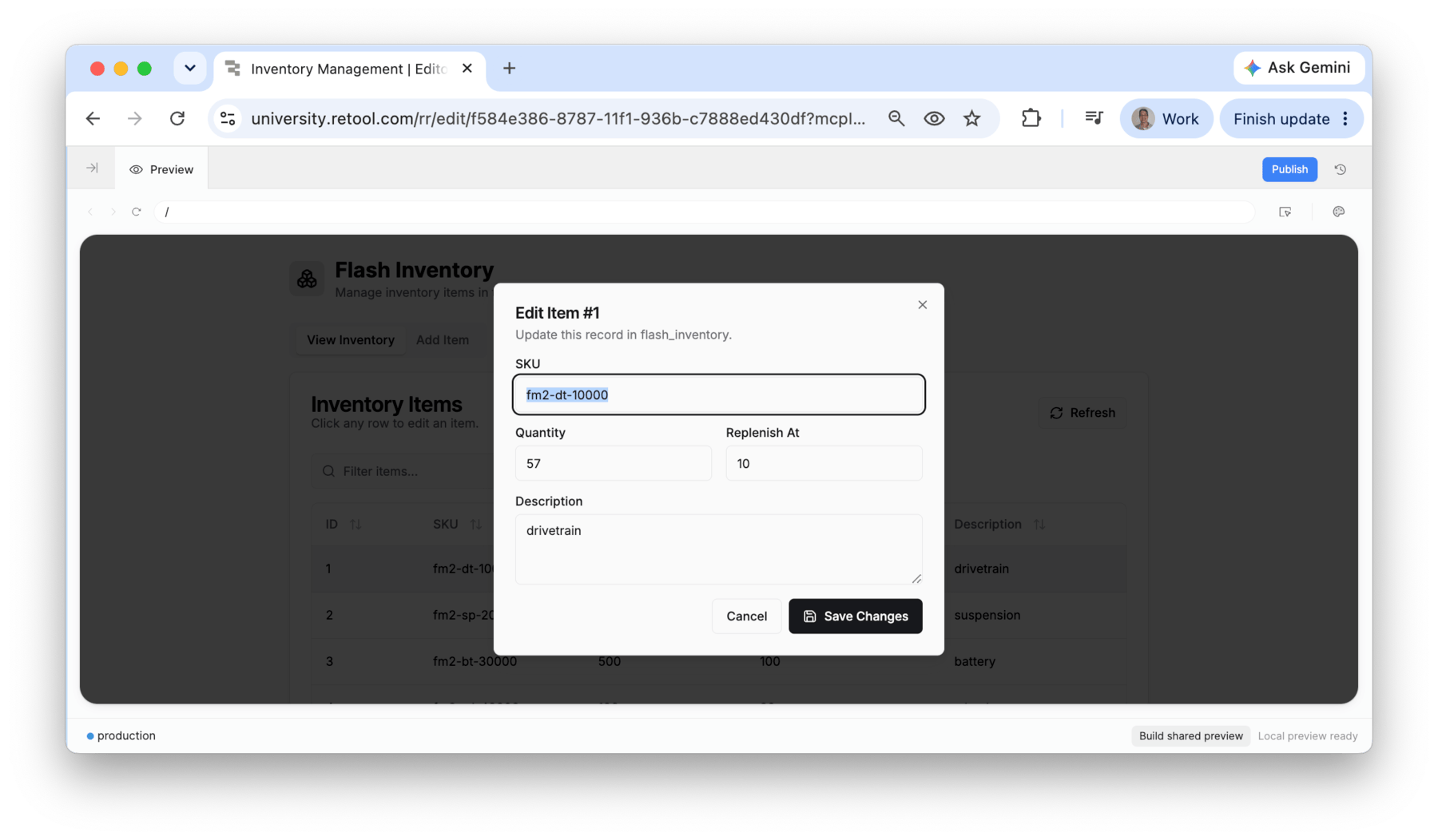Open the Chrome three-dot menu
This screenshot has width=1438, height=840.
(x=1346, y=119)
